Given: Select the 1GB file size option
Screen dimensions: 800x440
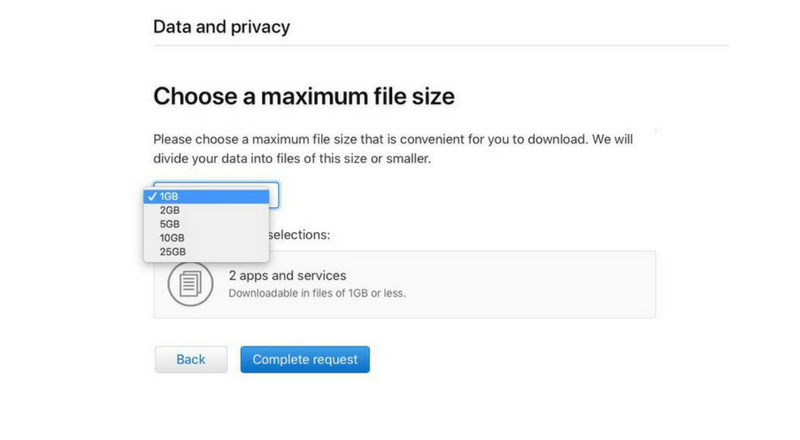Looking at the screenshot, I should click(169, 197).
